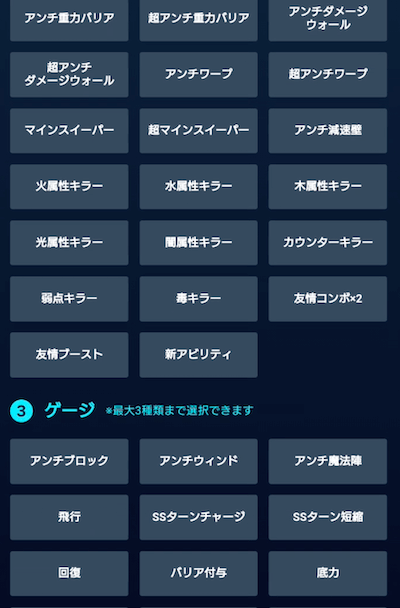Select 水属性キラー filter
This screenshot has width=400, height=608.
tap(198, 187)
